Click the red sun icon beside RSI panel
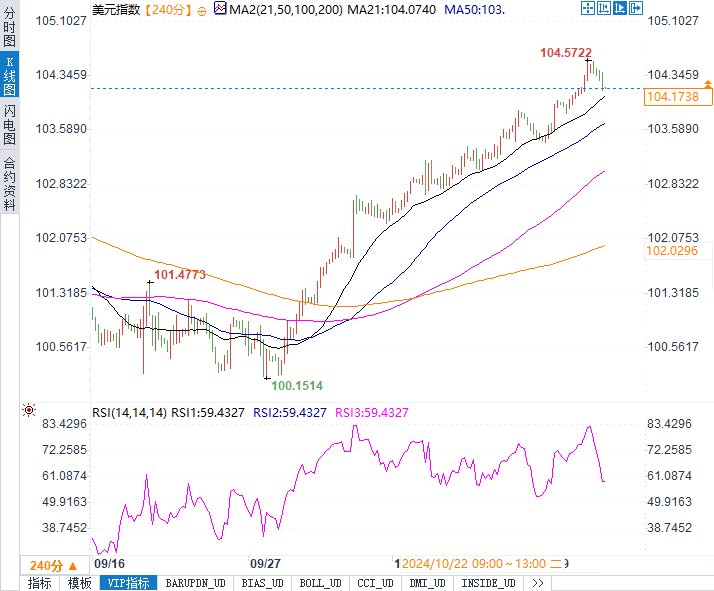The height and width of the screenshot is (591, 714). coord(29,410)
